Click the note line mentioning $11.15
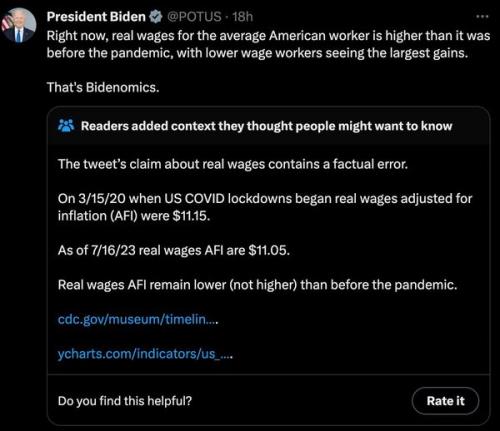The image size is (500, 431). (x=134, y=216)
